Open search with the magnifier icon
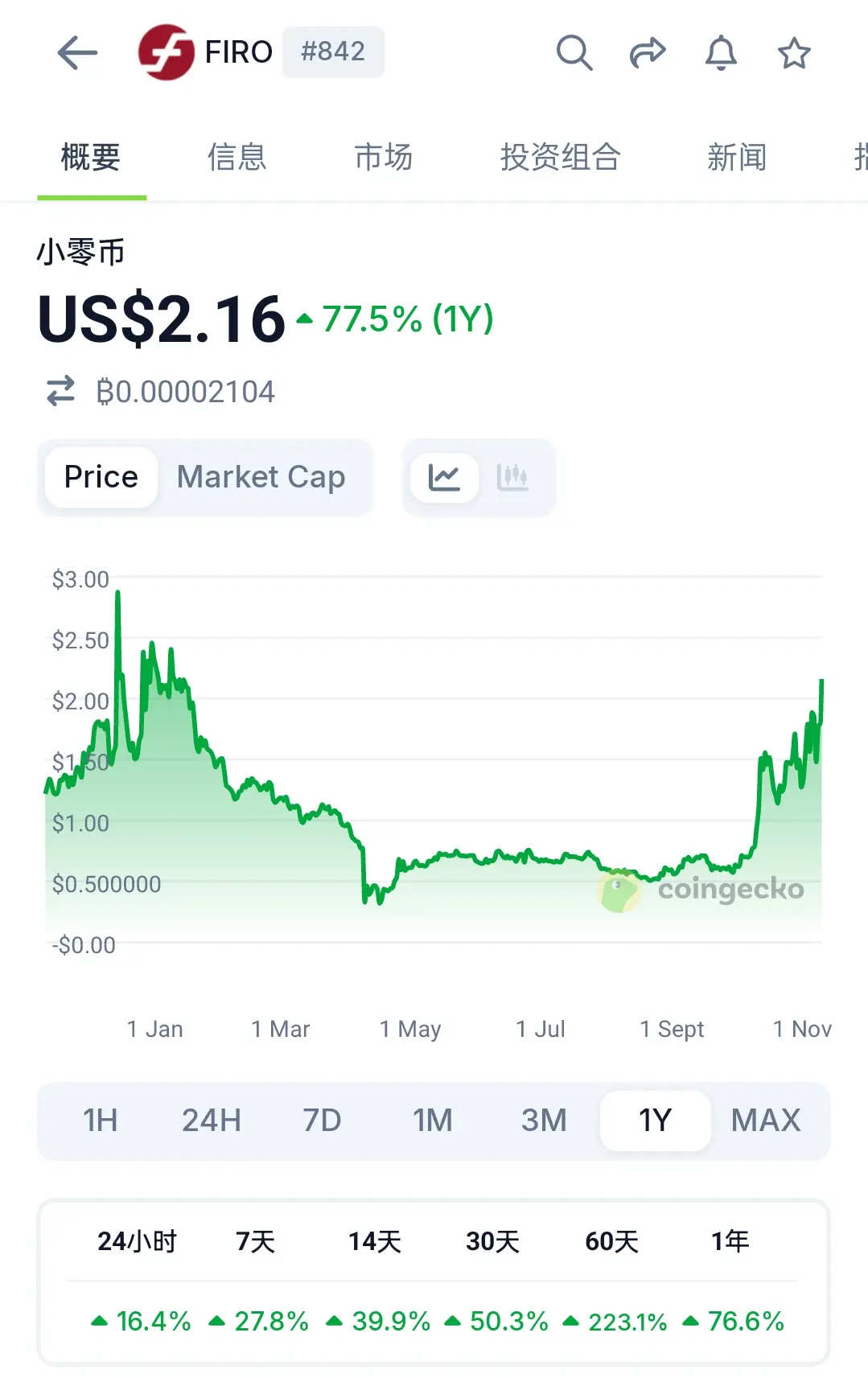Screen dimensions: 868x1378 tap(574, 53)
